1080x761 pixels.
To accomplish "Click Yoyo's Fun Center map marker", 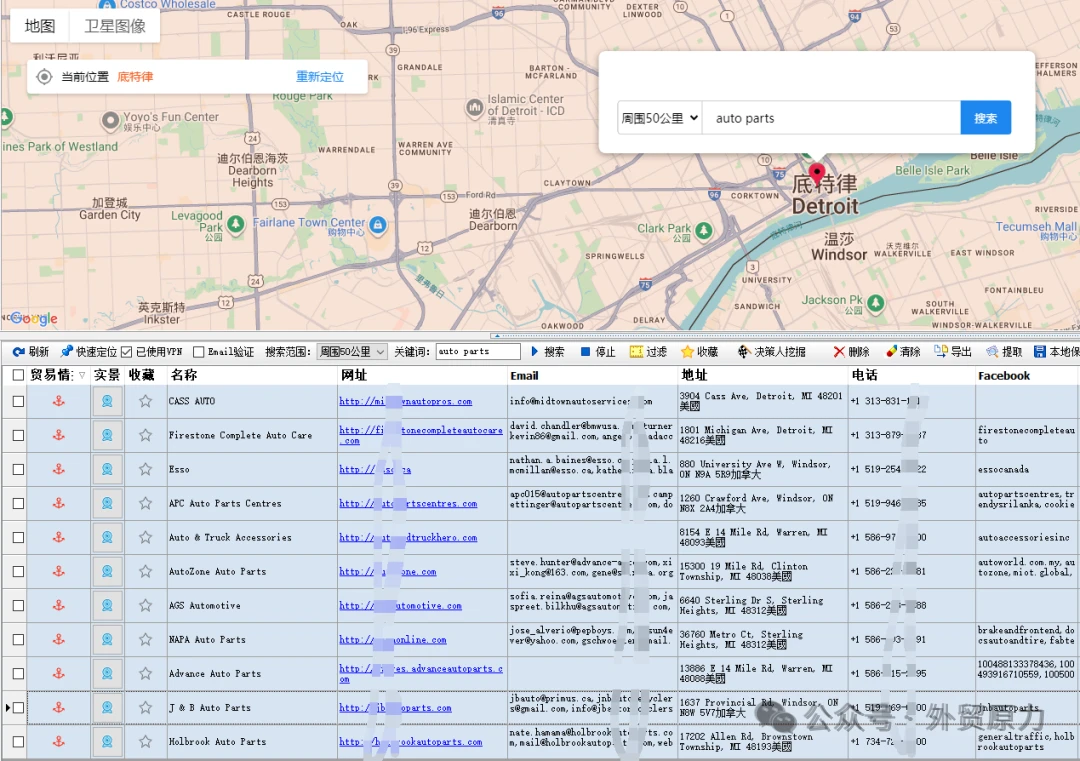I will [110, 121].
